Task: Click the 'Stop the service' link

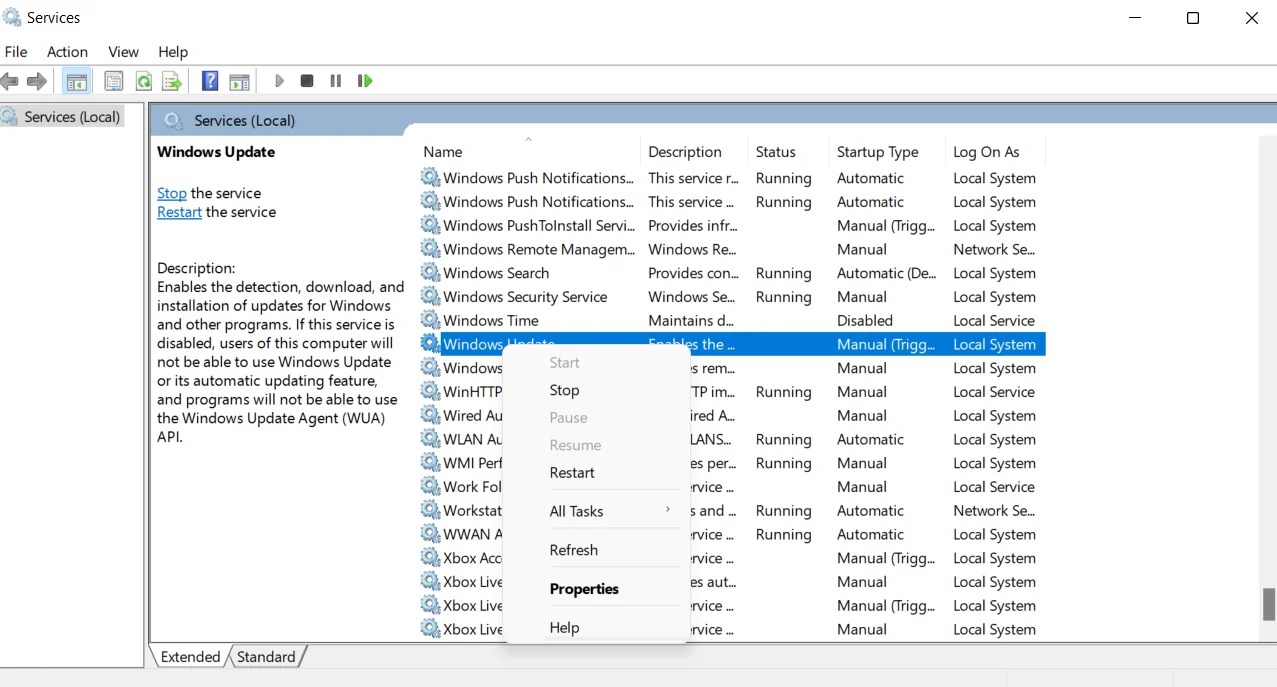Action: (x=172, y=193)
